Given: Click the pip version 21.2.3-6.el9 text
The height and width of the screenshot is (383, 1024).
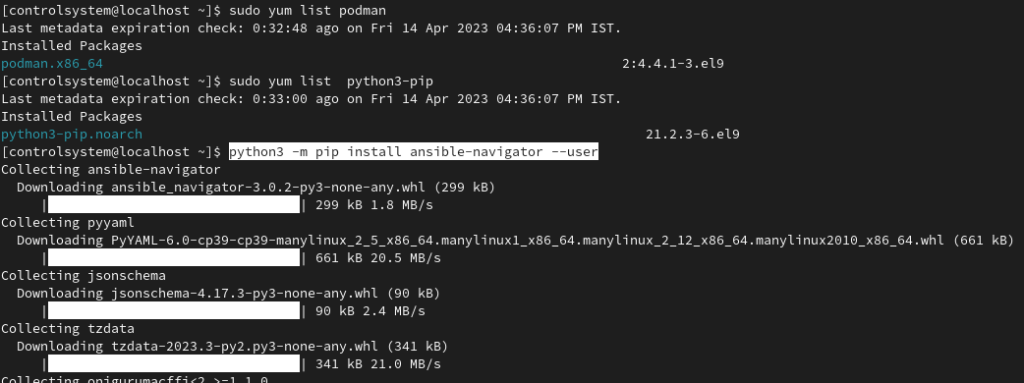Looking at the screenshot, I should [692, 135].
